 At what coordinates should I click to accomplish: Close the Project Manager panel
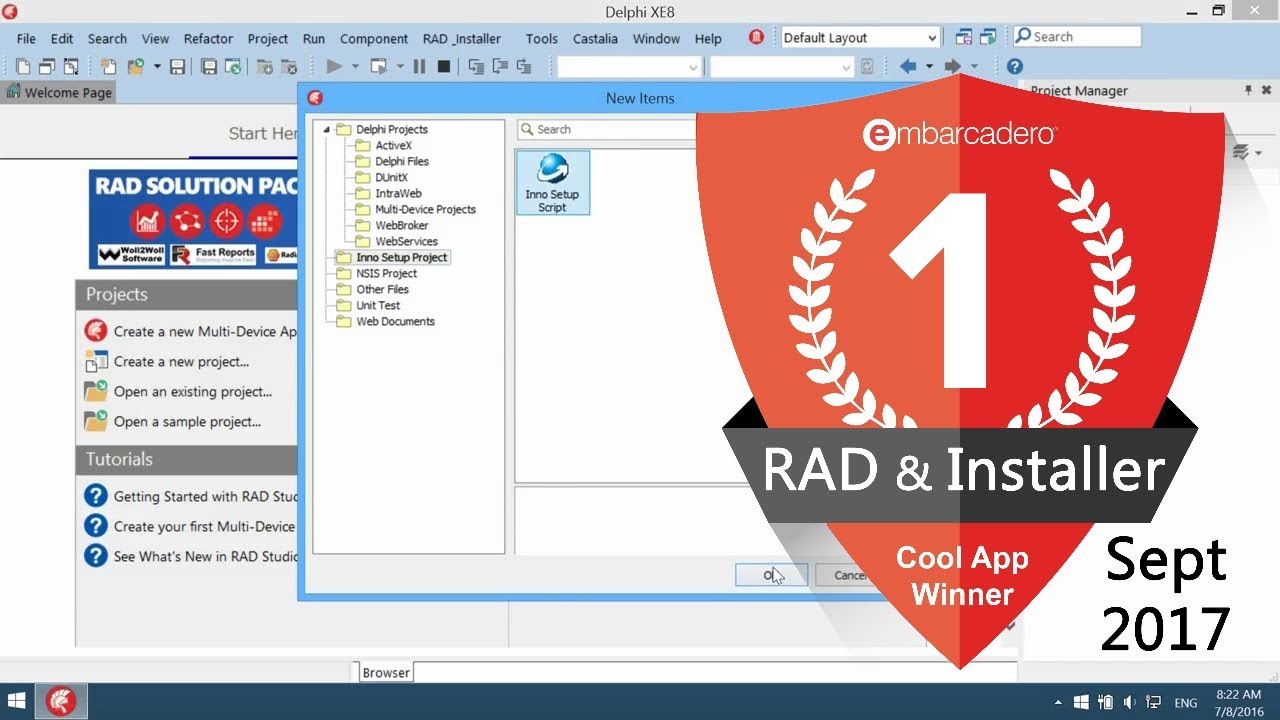pos(1269,90)
